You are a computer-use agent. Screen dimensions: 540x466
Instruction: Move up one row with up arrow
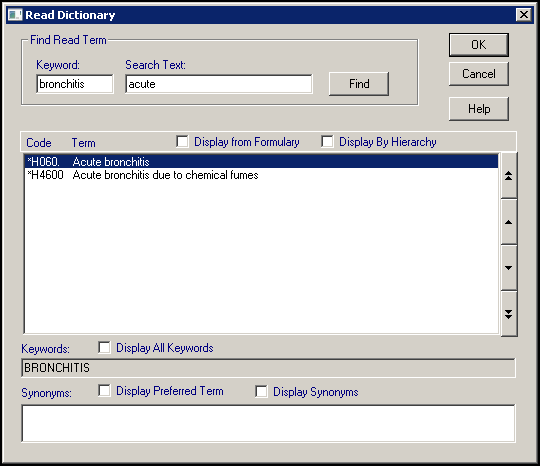coord(509,222)
